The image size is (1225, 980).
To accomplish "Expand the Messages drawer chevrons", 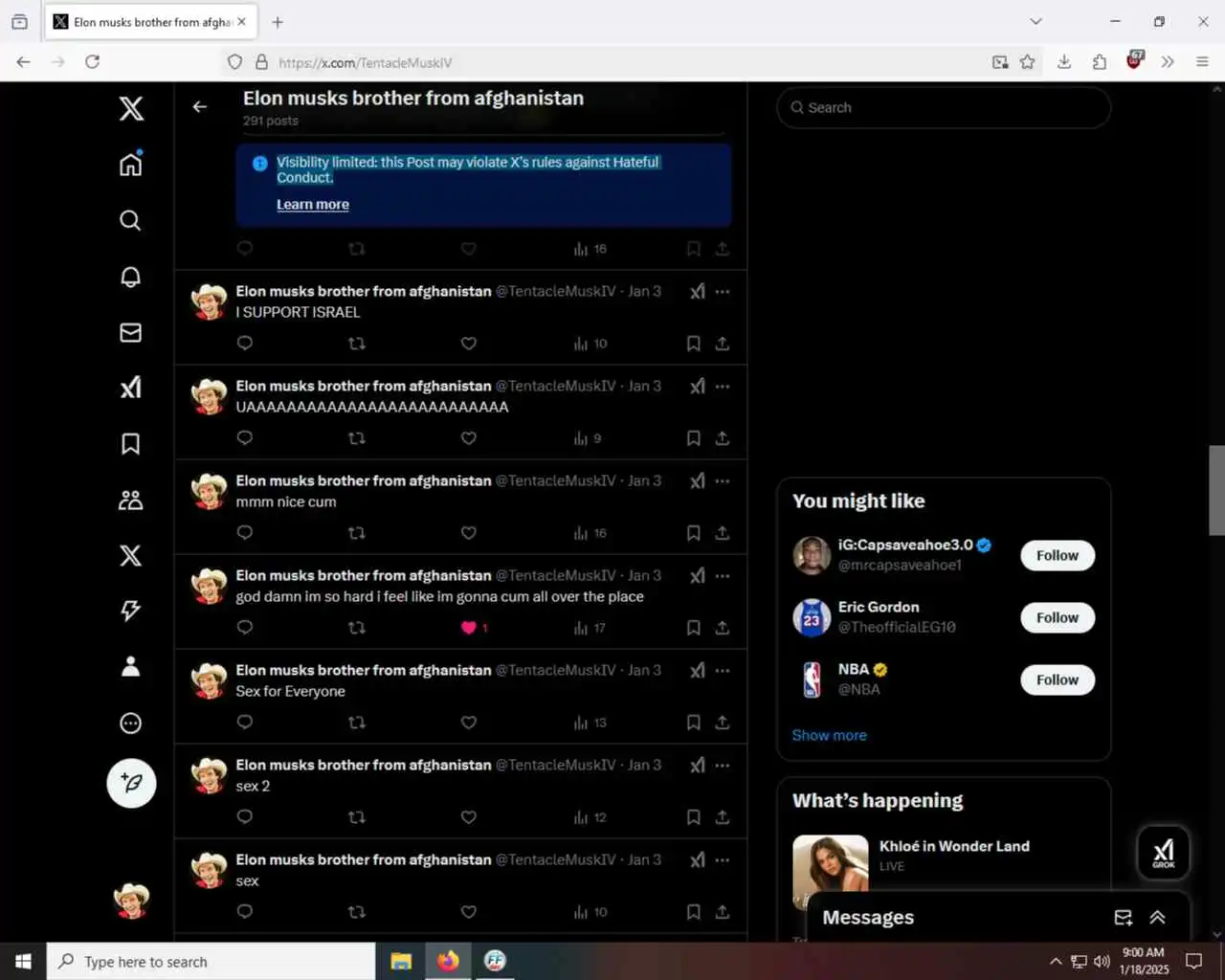I will pyautogui.click(x=1158, y=917).
